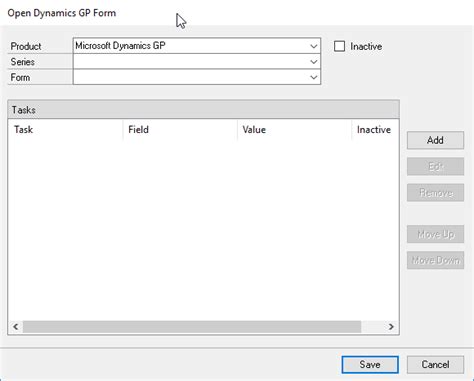Sort by the Task column header

pyautogui.click(x=66, y=129)
